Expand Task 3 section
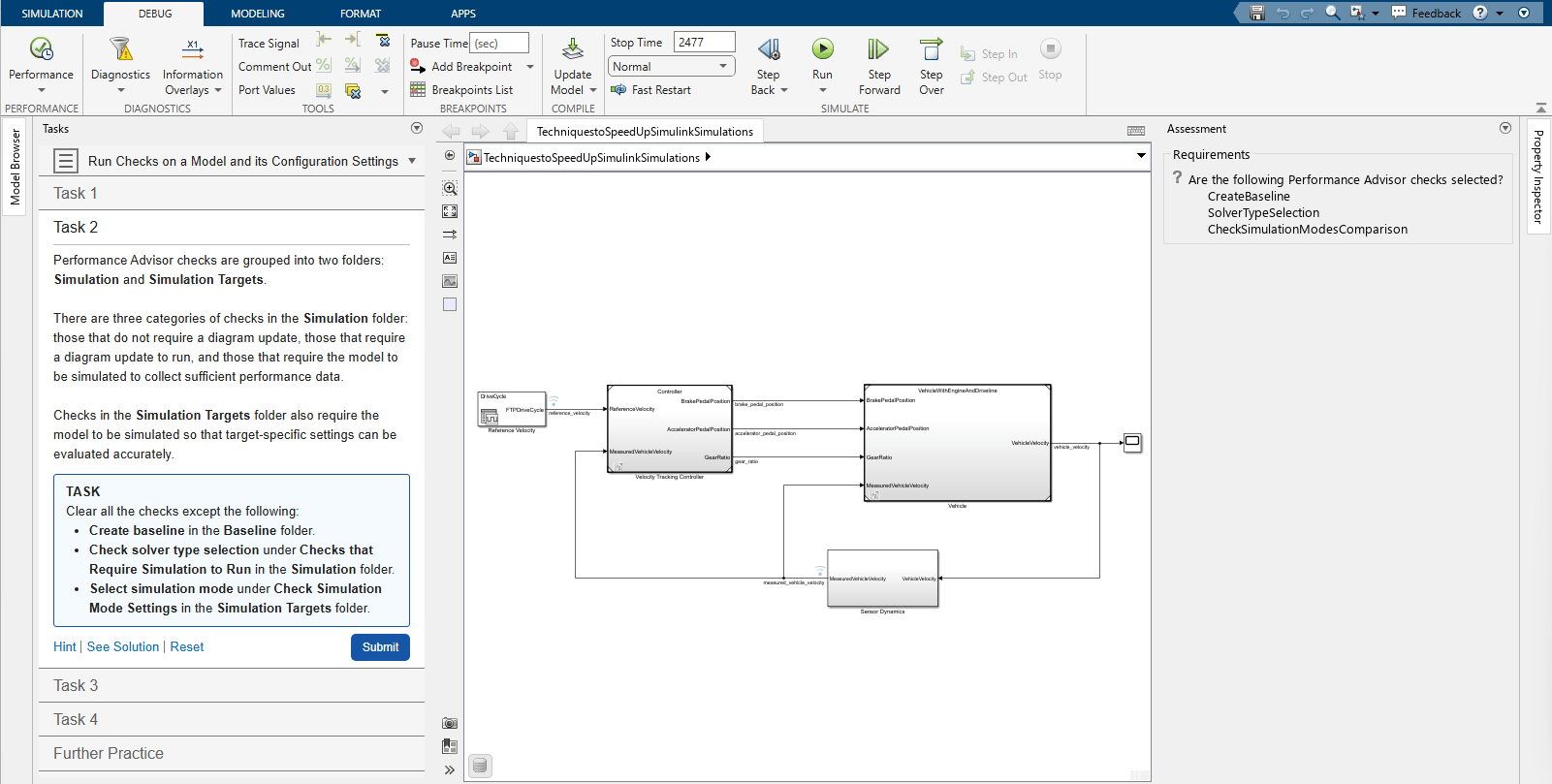Viewport: 1552px width, 784px height. pos(232,686)
